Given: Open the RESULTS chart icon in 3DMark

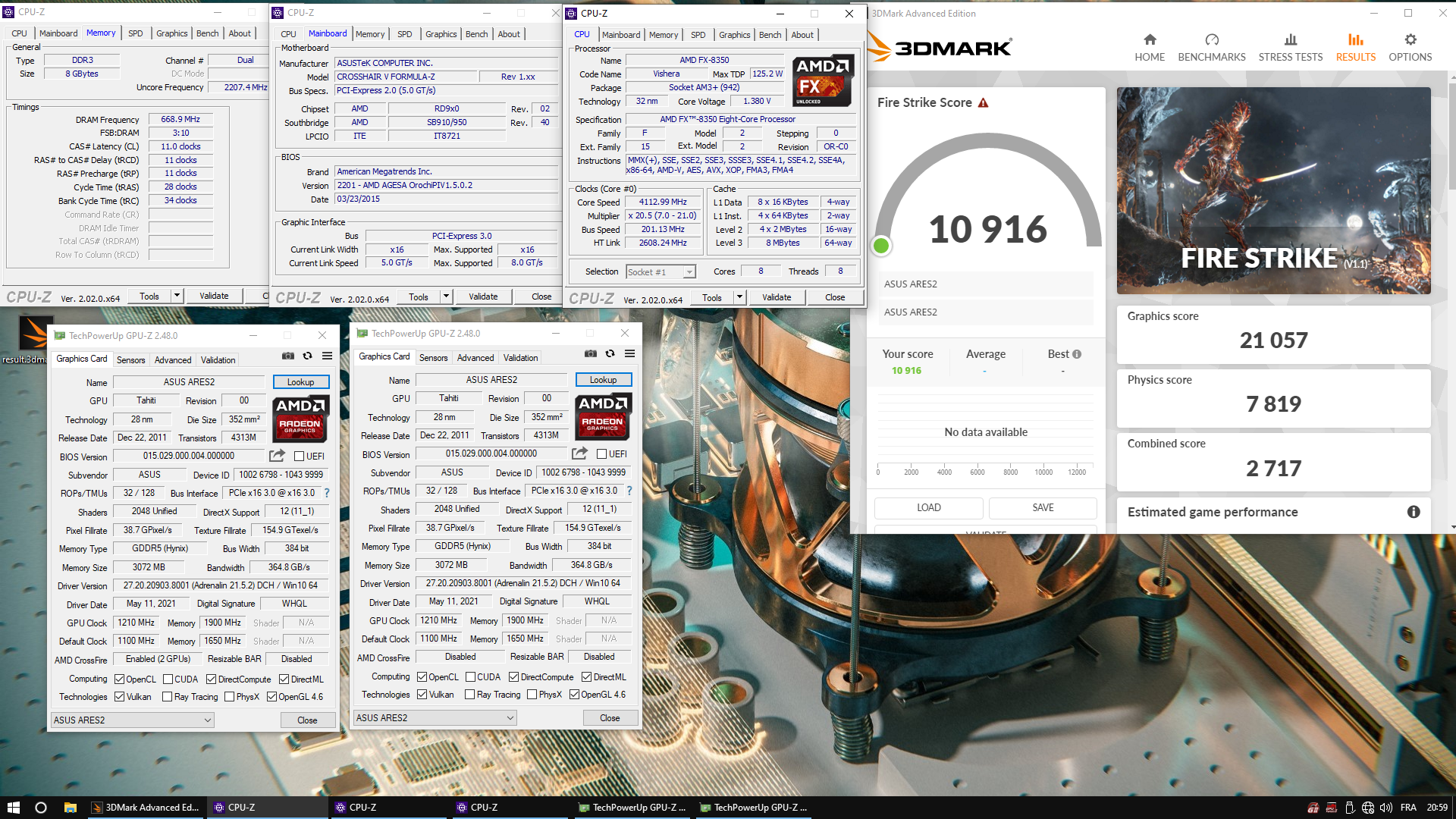Looking at the screenshot, I should coord(1356,39).
